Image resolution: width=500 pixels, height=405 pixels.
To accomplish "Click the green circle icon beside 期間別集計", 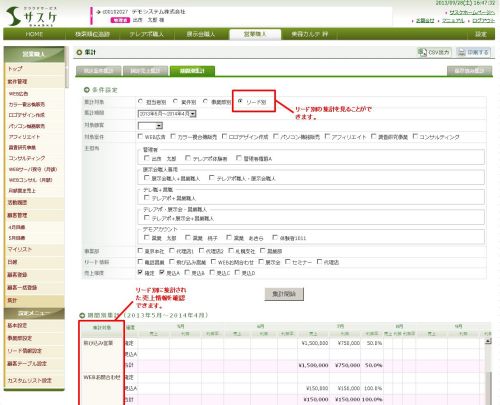I will point(82,315).
